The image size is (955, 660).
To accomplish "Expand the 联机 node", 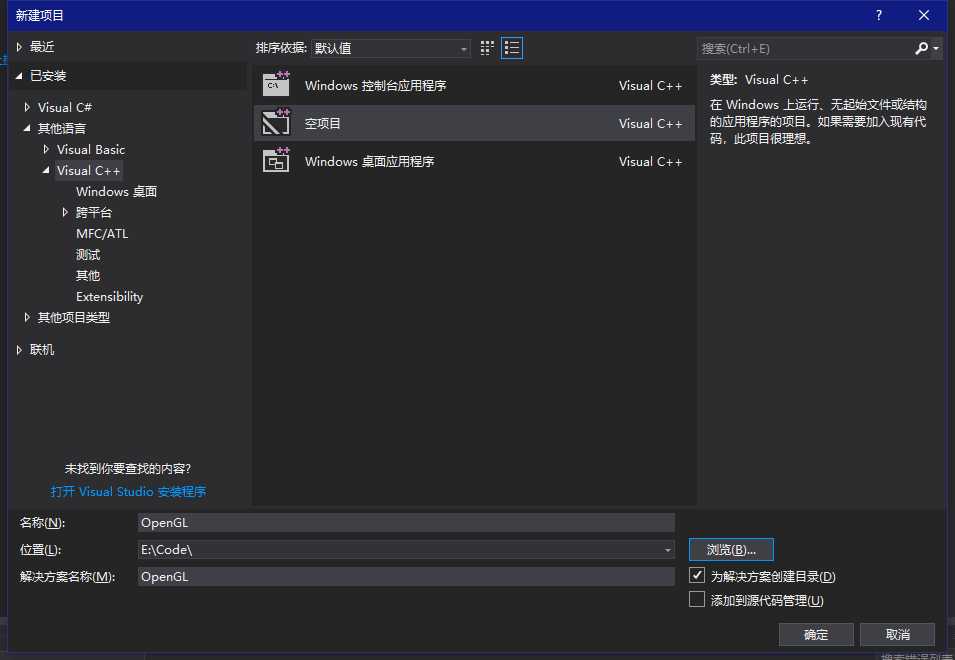I will point(19,349).
